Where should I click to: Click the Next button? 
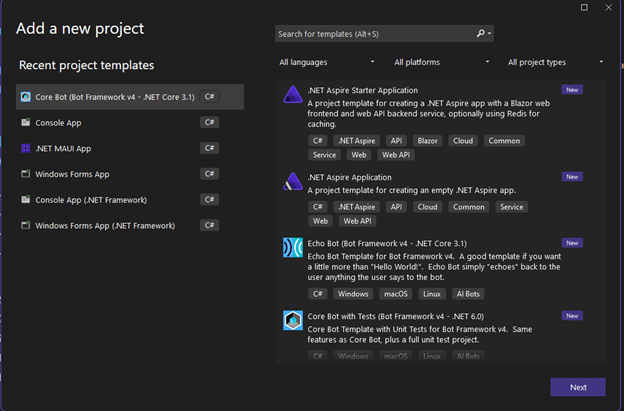(x=577, y=387)
